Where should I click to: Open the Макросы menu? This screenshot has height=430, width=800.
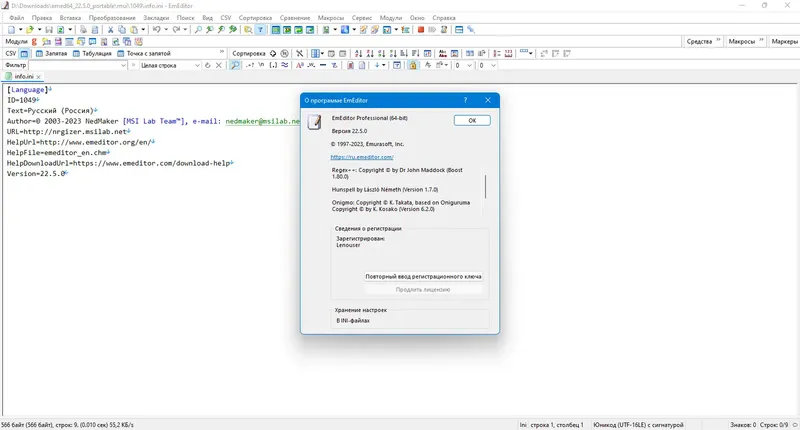pos(331,17)
